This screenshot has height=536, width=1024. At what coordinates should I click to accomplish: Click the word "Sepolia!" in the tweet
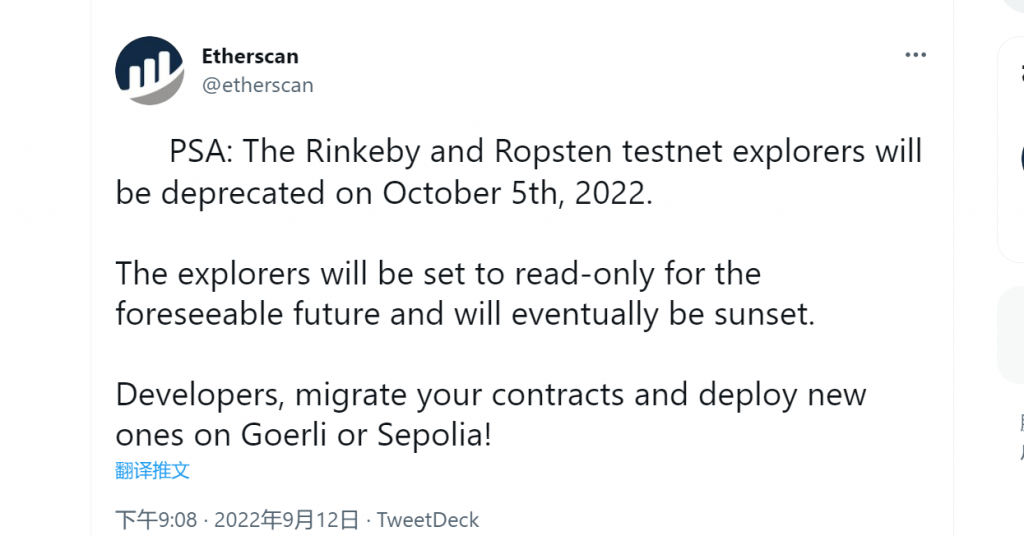[x=434, y=435]
